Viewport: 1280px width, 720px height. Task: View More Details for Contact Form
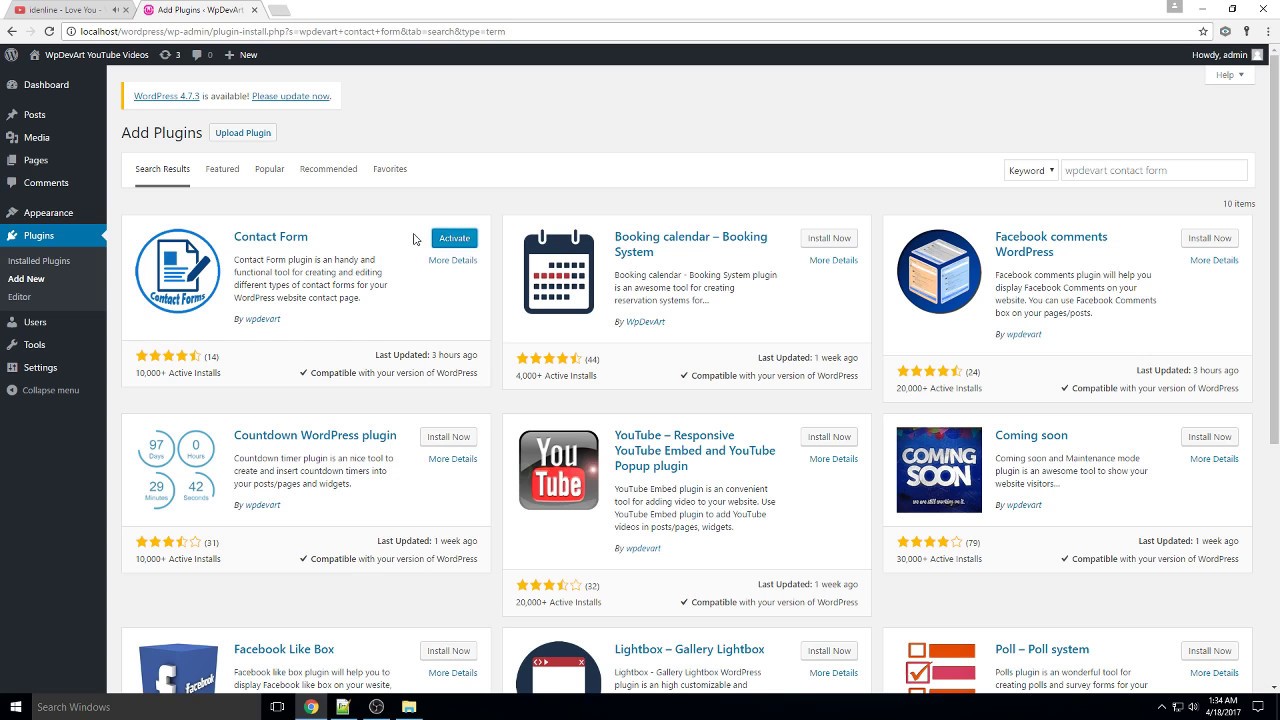[453, 260]
